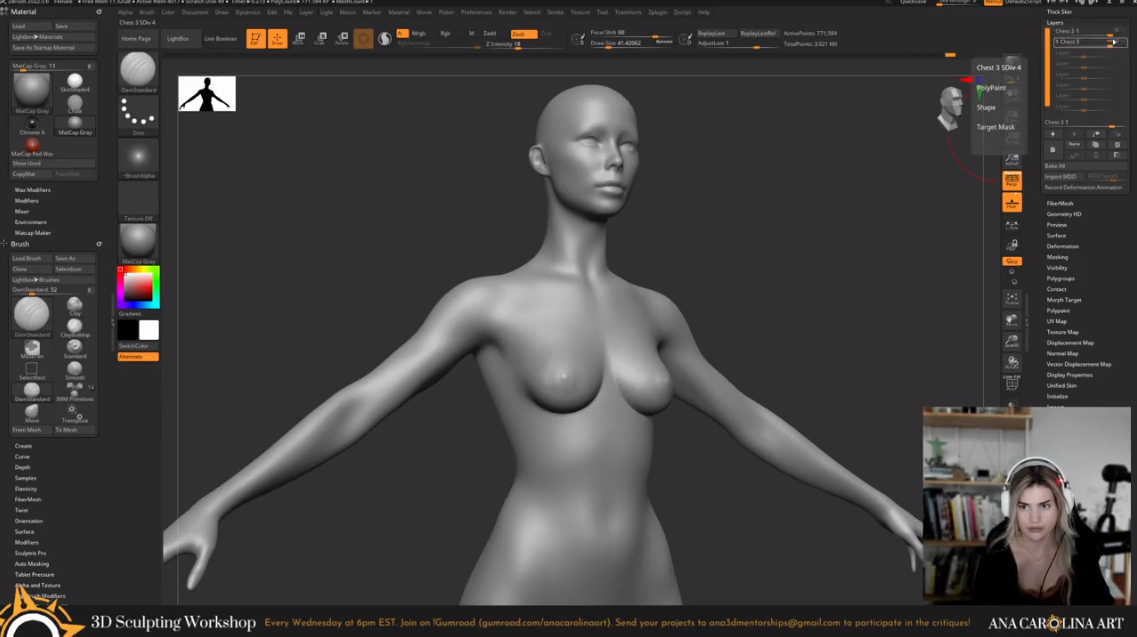Click Save As Startup Material
1137x637 pixels.
53,48
